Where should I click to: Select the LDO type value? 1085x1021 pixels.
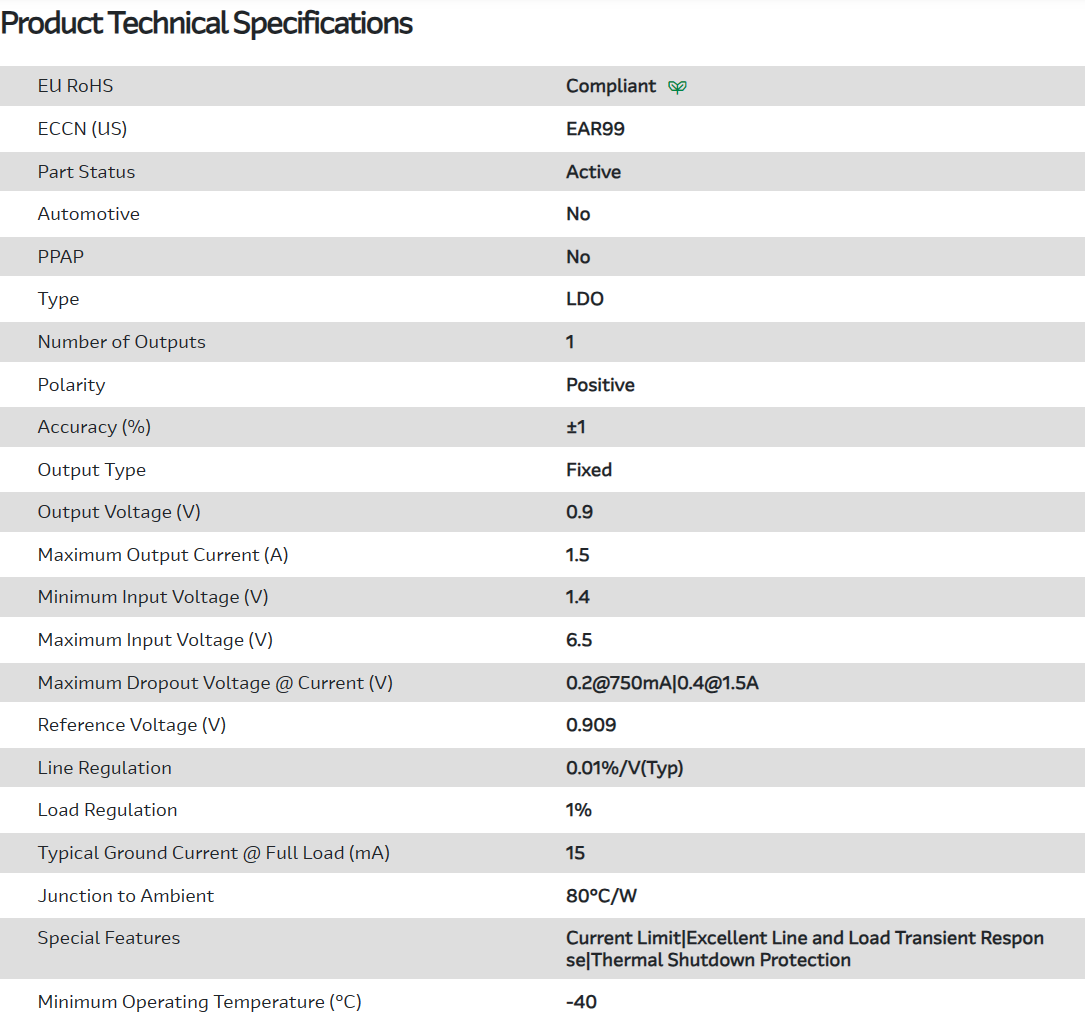(x=585, y=299)
